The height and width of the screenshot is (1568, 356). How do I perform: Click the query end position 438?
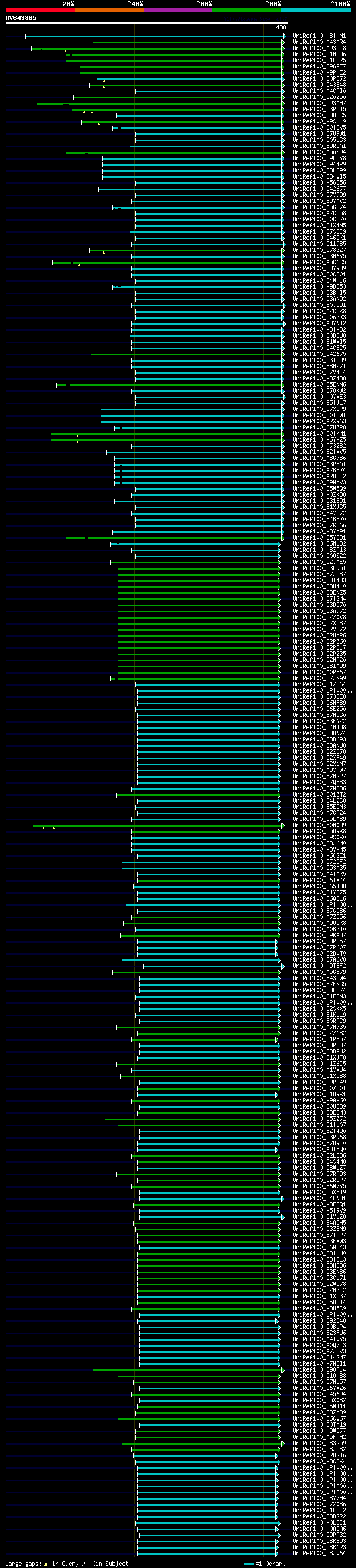click(281, 27)
